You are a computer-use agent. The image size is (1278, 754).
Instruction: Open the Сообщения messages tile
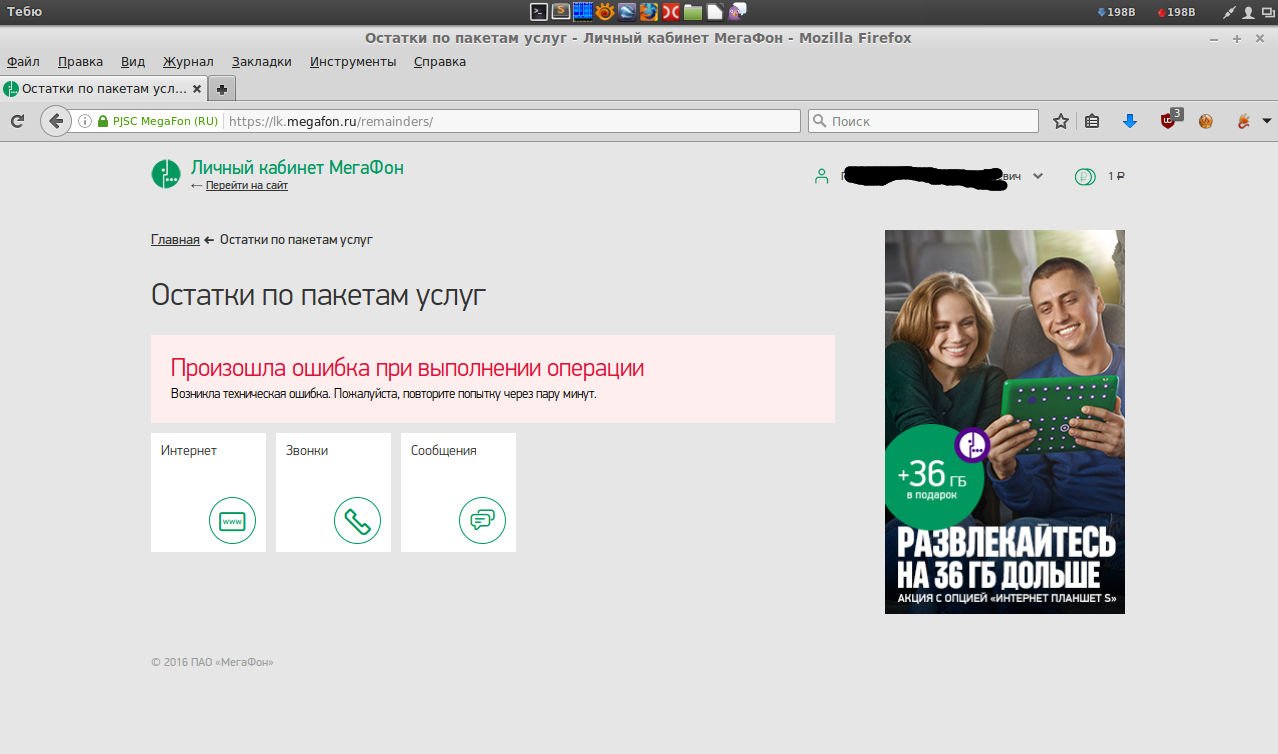(x=458, y=492)
